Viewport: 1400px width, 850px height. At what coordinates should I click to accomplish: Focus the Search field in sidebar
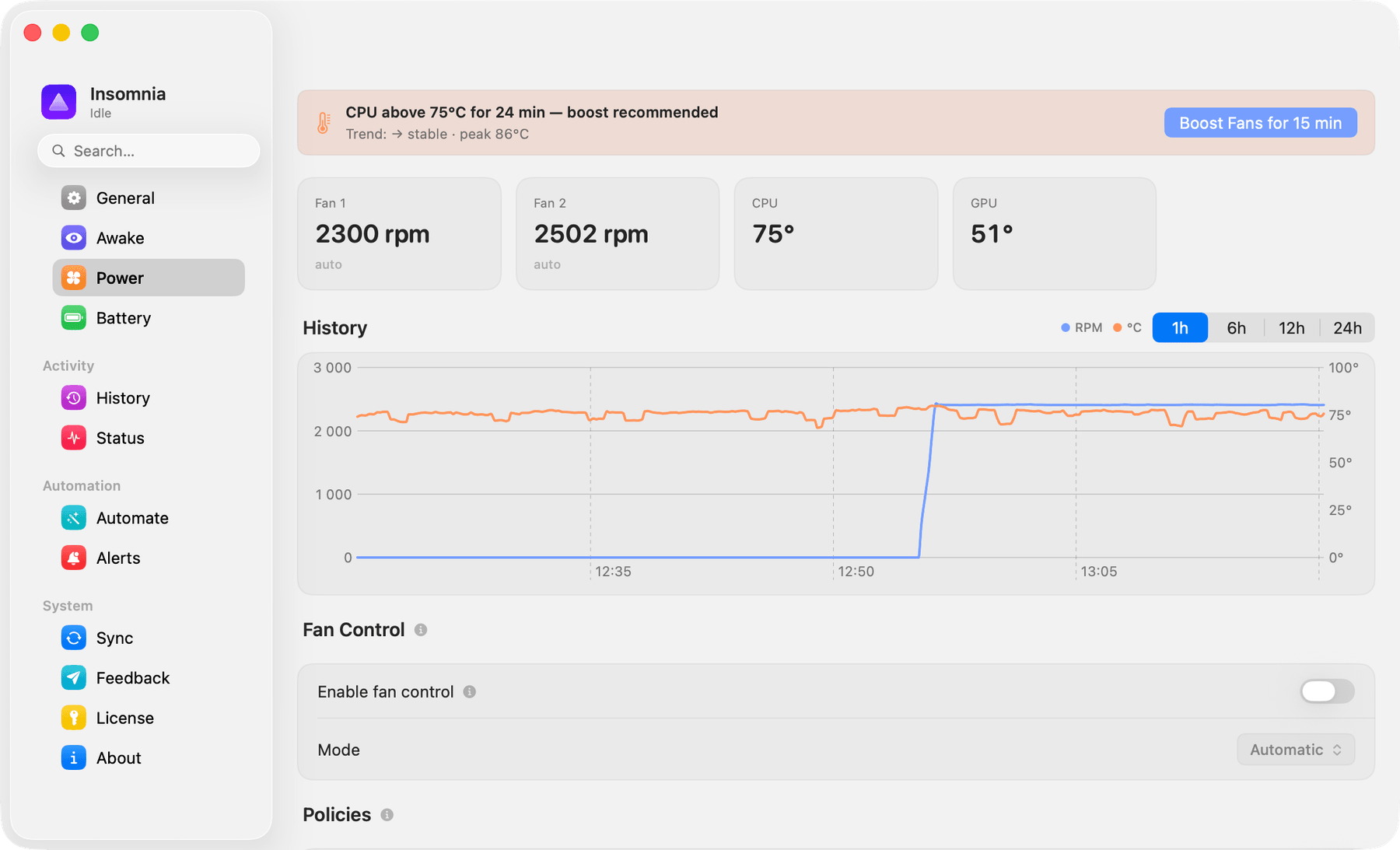(x=149, y=151)
